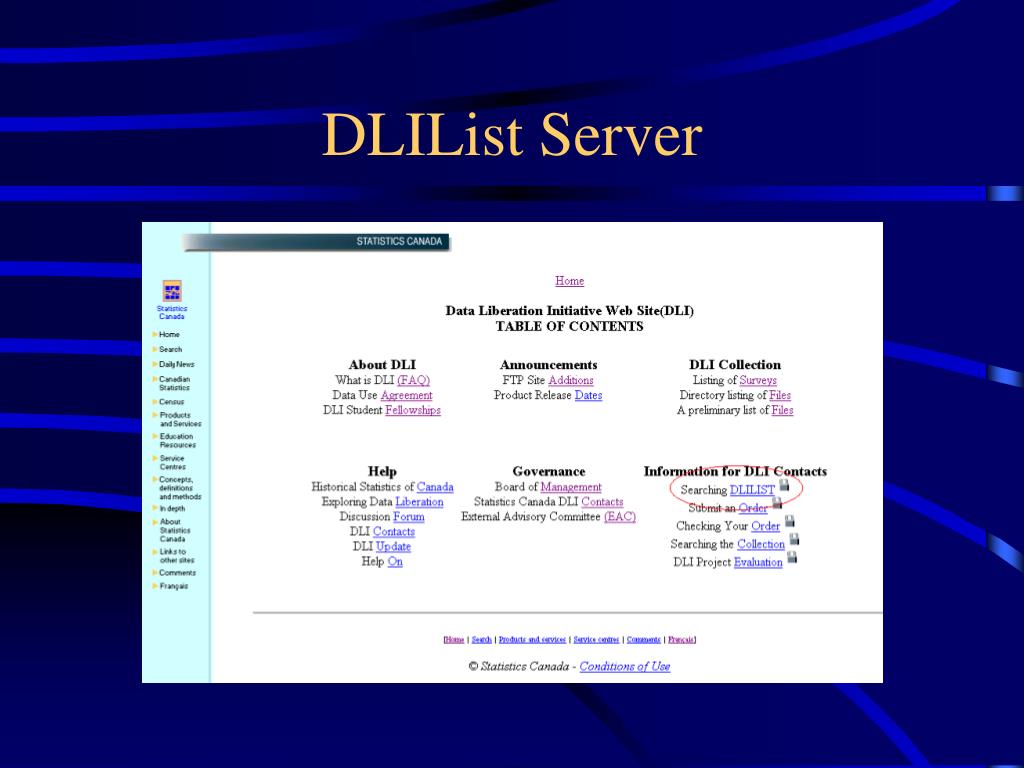Click the DLILIST search link
Viewport: 1024px width, 768px height.
[752, 490]
